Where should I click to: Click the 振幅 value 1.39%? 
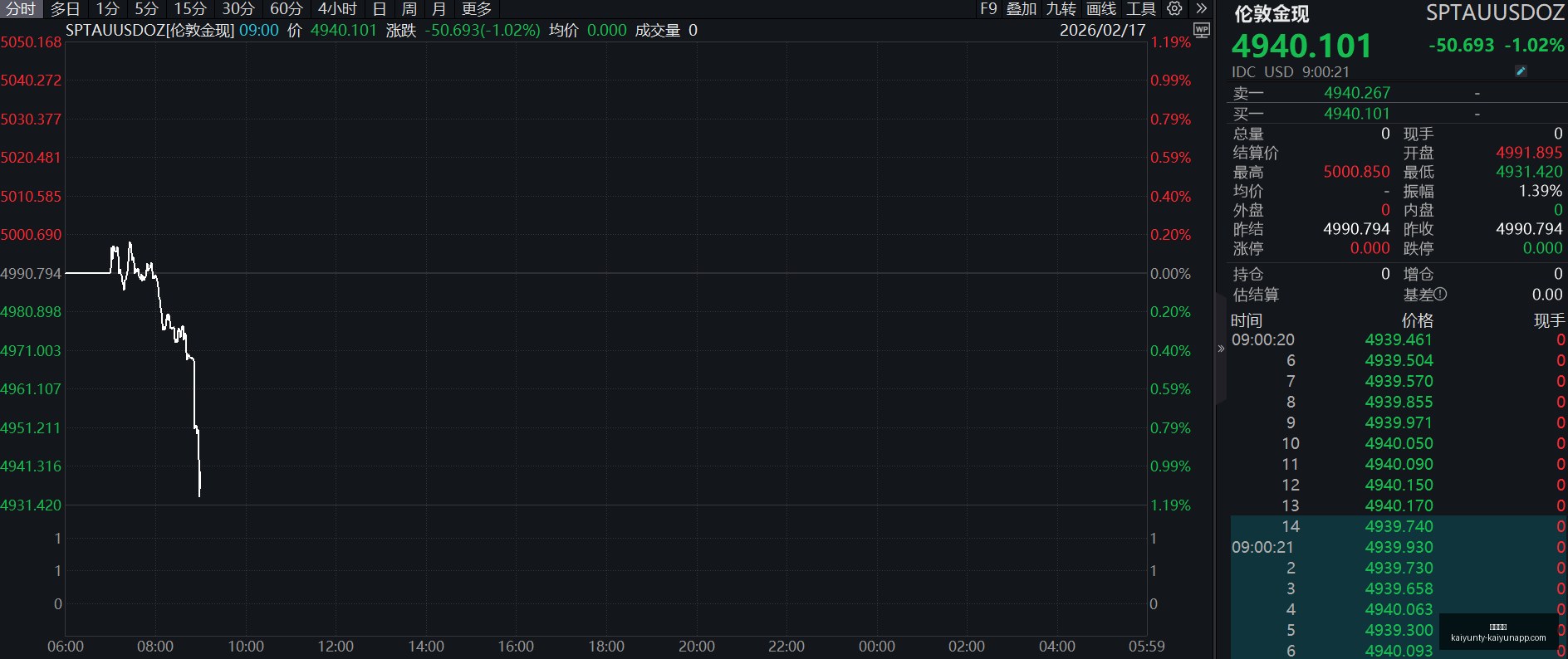[1541, 191]
